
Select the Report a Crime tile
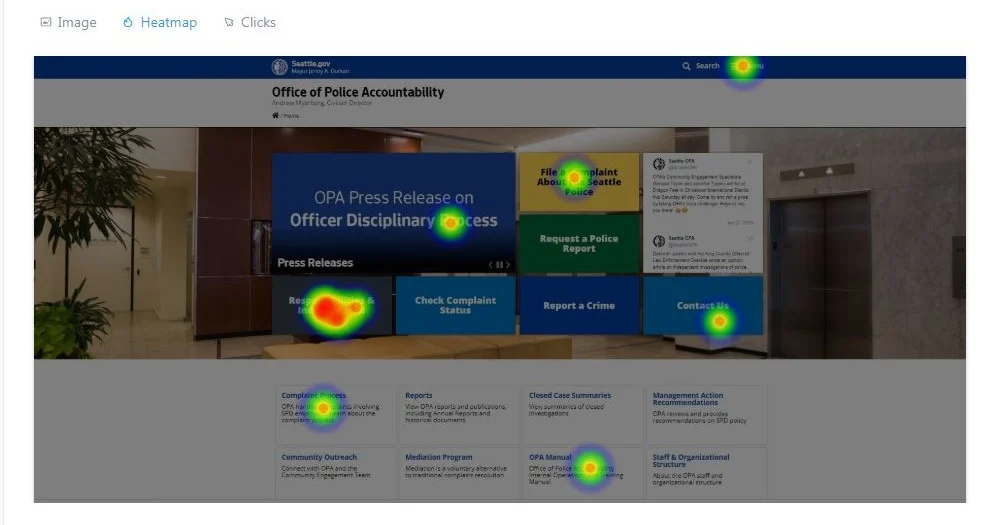click(579, 305)
